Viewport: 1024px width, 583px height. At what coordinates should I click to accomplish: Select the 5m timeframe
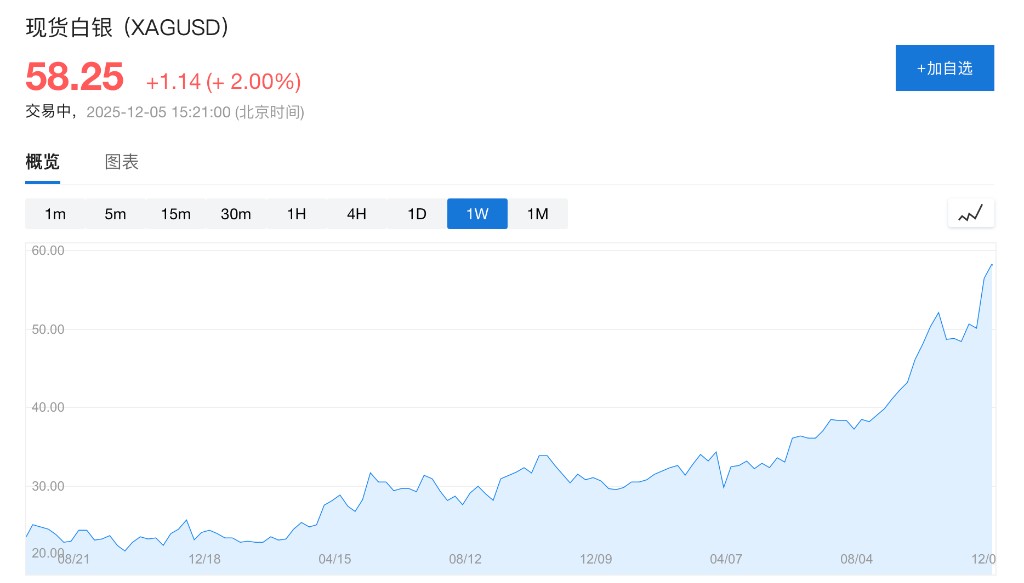(115, 214)
